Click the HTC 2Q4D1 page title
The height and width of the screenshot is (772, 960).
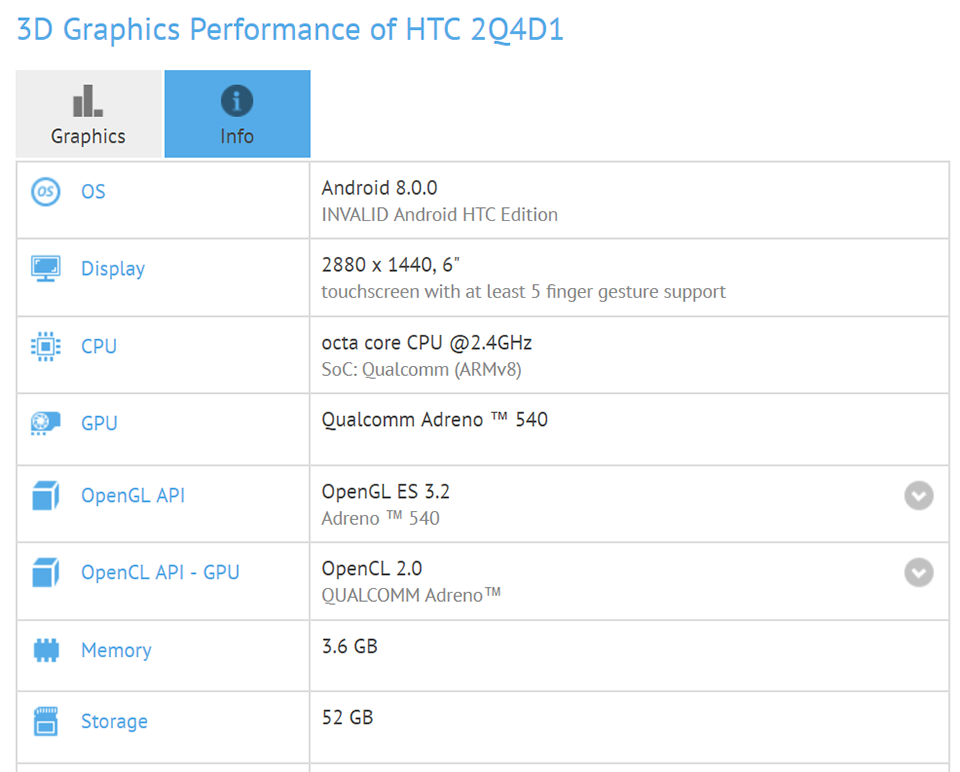(288, 29)
